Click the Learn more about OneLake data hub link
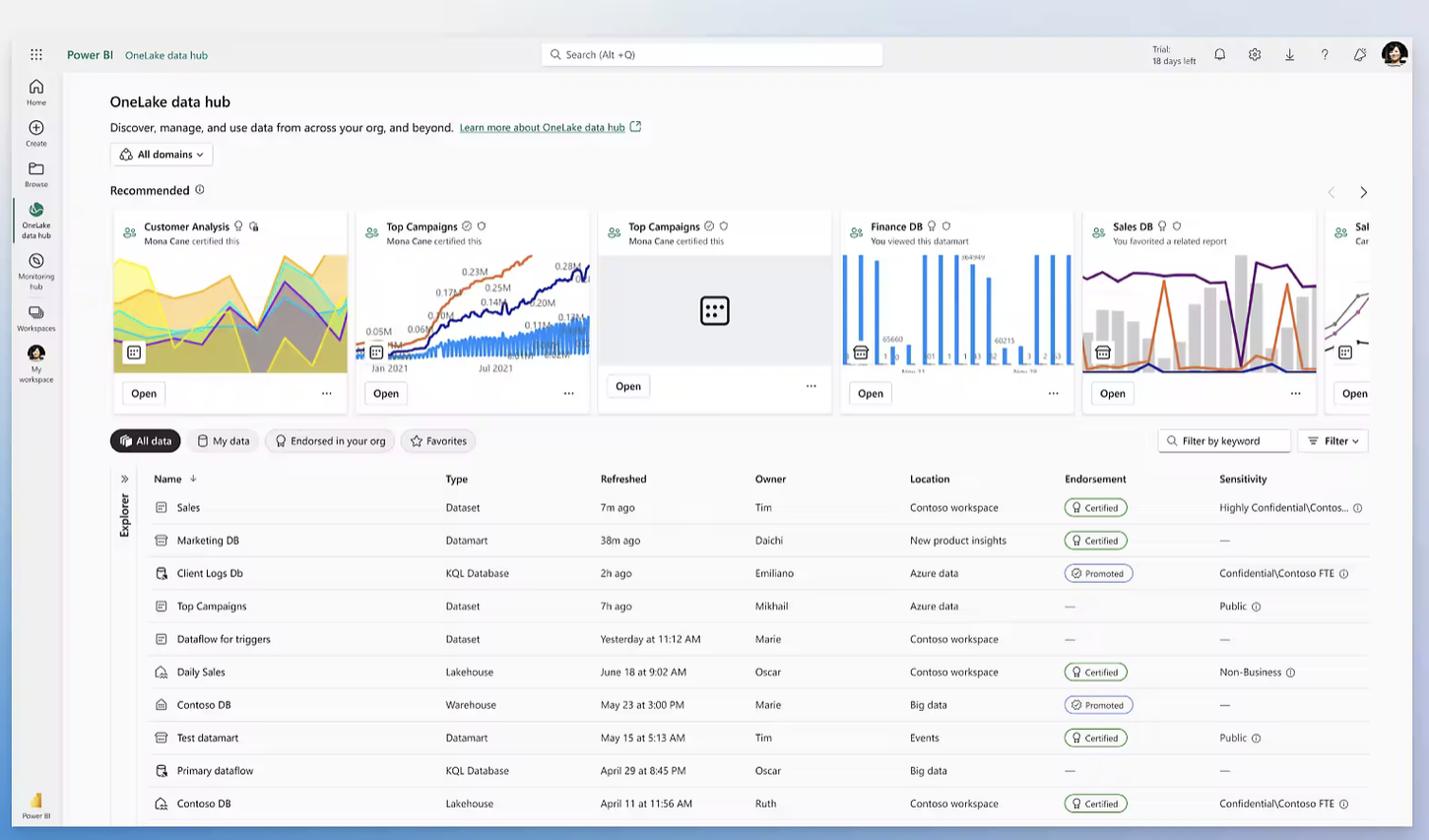This screenshot has width=1429, height=840. [x=543, y=127]
